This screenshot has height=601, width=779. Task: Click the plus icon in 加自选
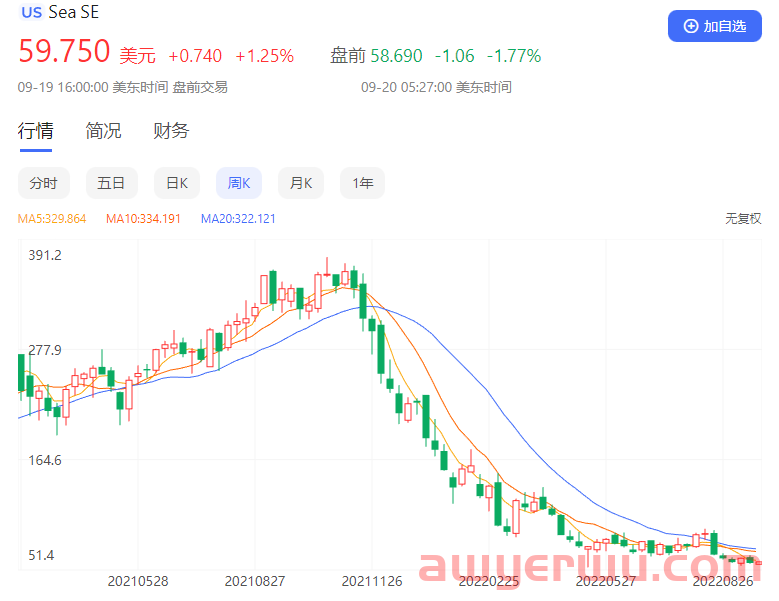pyautogui.click(x=691, y=26)
